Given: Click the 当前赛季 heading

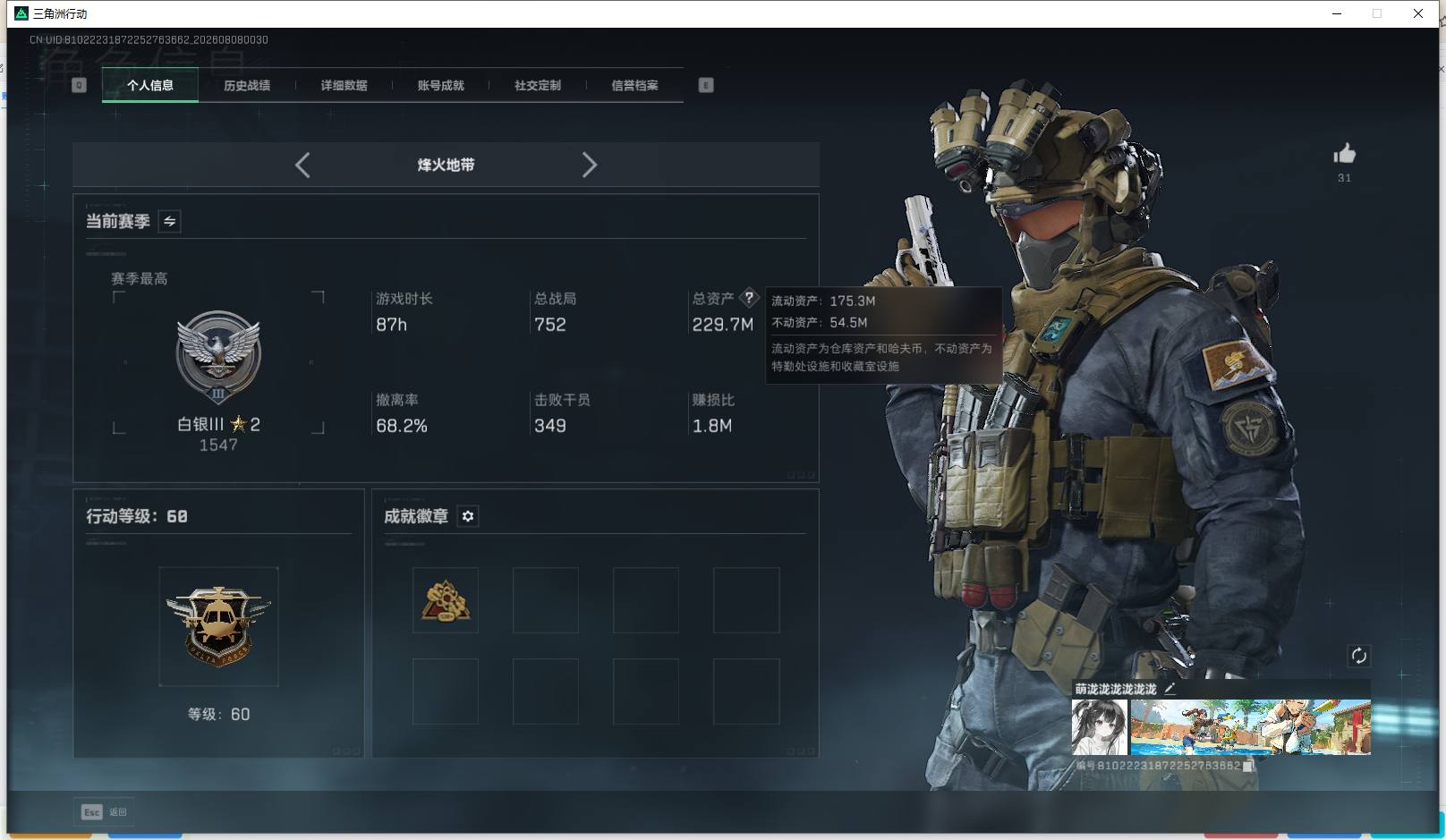Looking at the screenshot, I should pos(118,221).
